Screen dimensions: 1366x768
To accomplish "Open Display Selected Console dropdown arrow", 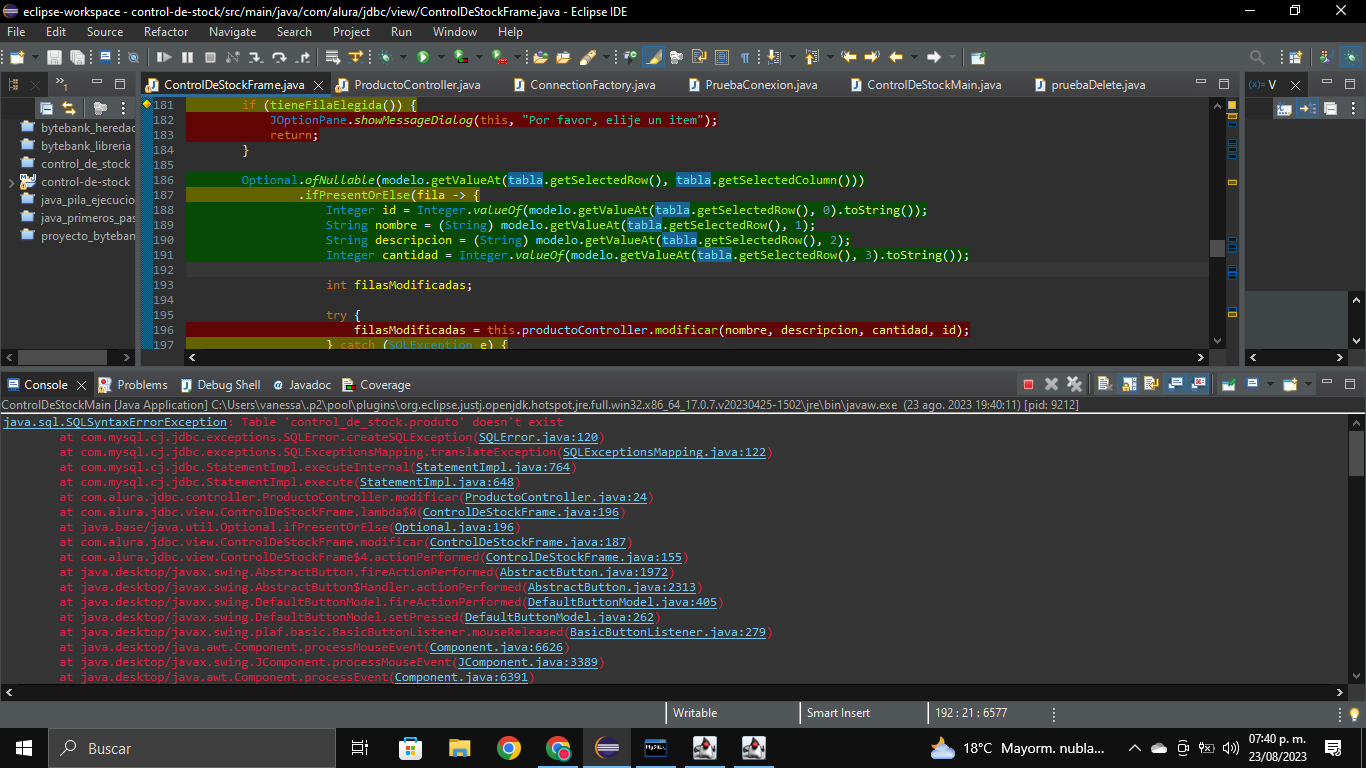I will tap(1270, 384).
